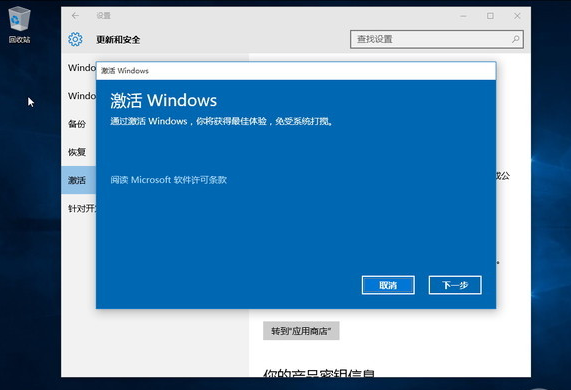Select 激活 in the sidebar
This screenshot has height=390, width=571.
click(79, 180)
